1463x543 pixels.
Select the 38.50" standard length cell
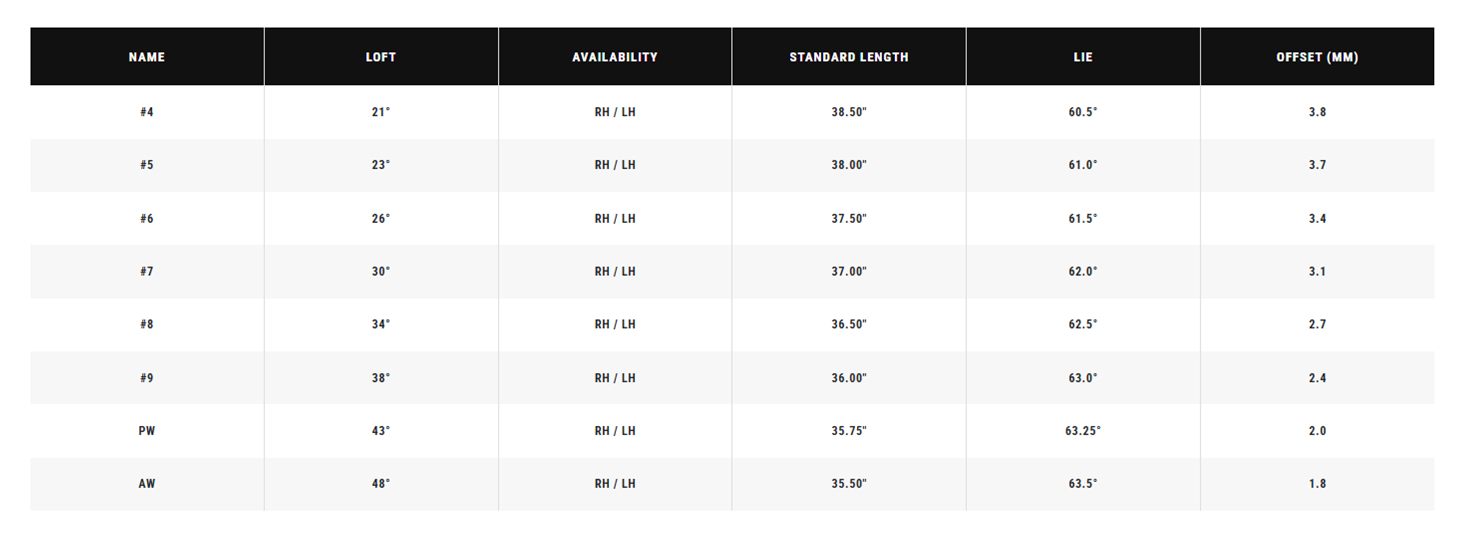pyautogui.click(x=849, y=112)
